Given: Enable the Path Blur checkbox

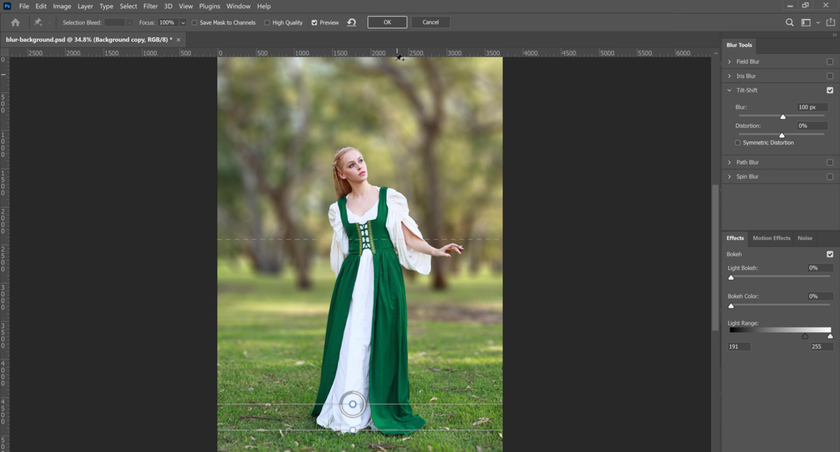Looking at the screenshot, I should [x=830, y=162].
